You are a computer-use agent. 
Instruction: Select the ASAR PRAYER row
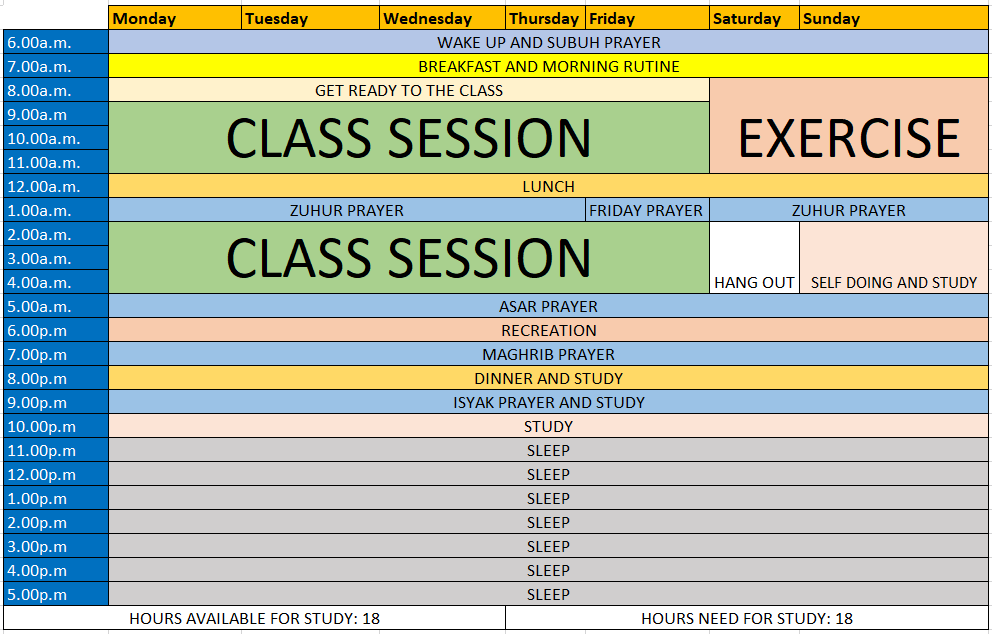click(x=548, y=307)
